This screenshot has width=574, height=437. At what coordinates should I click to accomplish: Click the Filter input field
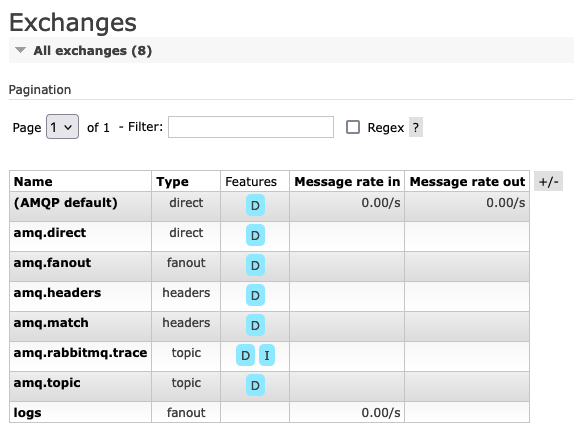[251, 127]
